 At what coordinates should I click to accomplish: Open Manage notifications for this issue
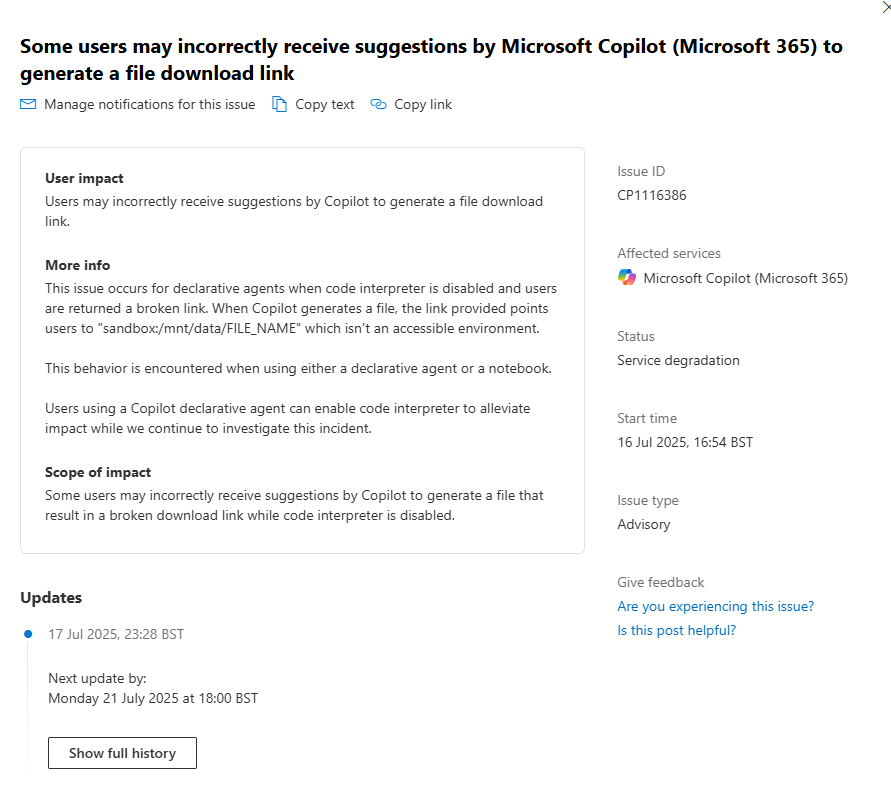[149, 105]
